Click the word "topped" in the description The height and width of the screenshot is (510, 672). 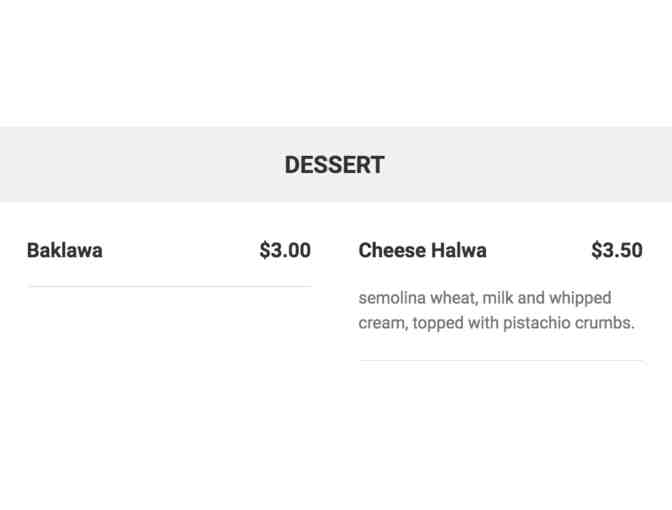[x=438, y=323]
